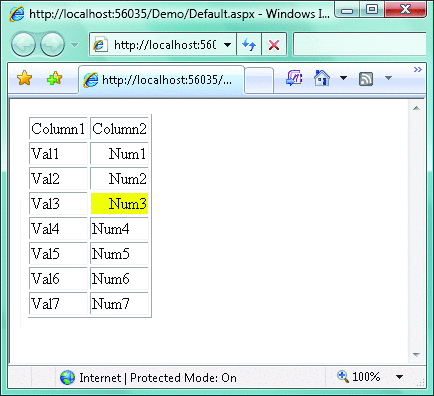Image resolution: width=434 pixels, height=396 pixels.
Task: Click the Column1 header cell
Action: pyautogui.click(x=58, y=128)
